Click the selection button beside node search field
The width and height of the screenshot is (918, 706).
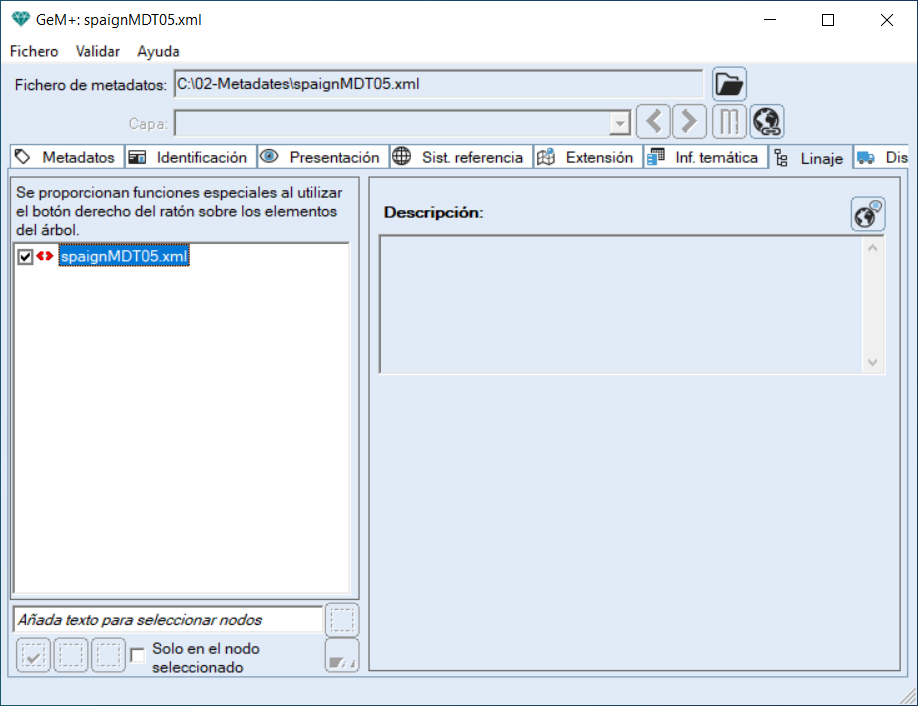coord(342,620)
